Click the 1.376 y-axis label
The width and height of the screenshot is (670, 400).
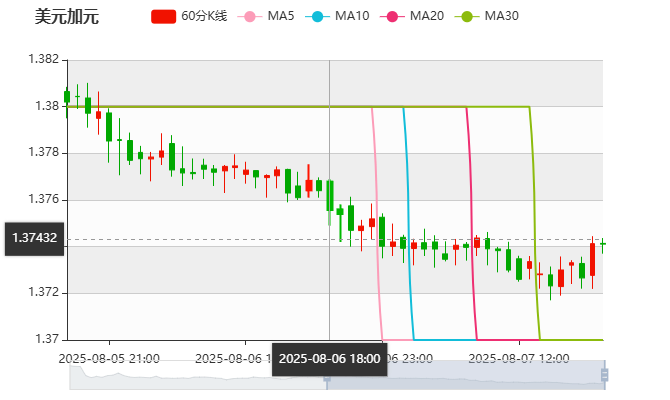44,199
